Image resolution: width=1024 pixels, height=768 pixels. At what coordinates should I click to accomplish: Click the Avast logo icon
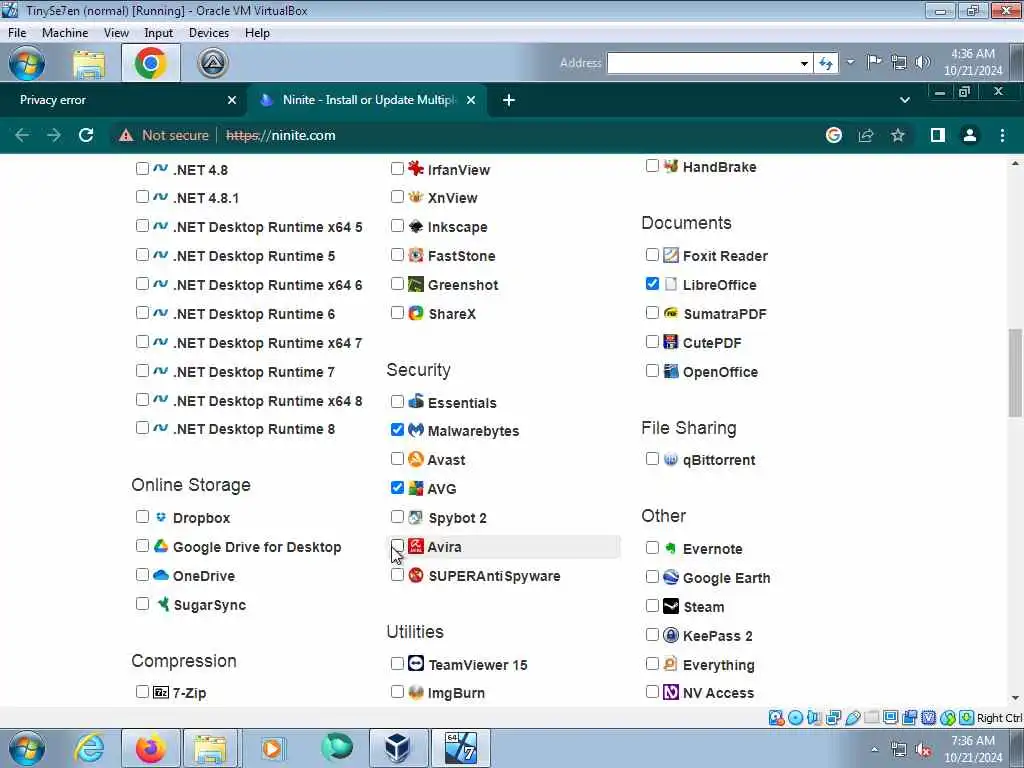415,459
